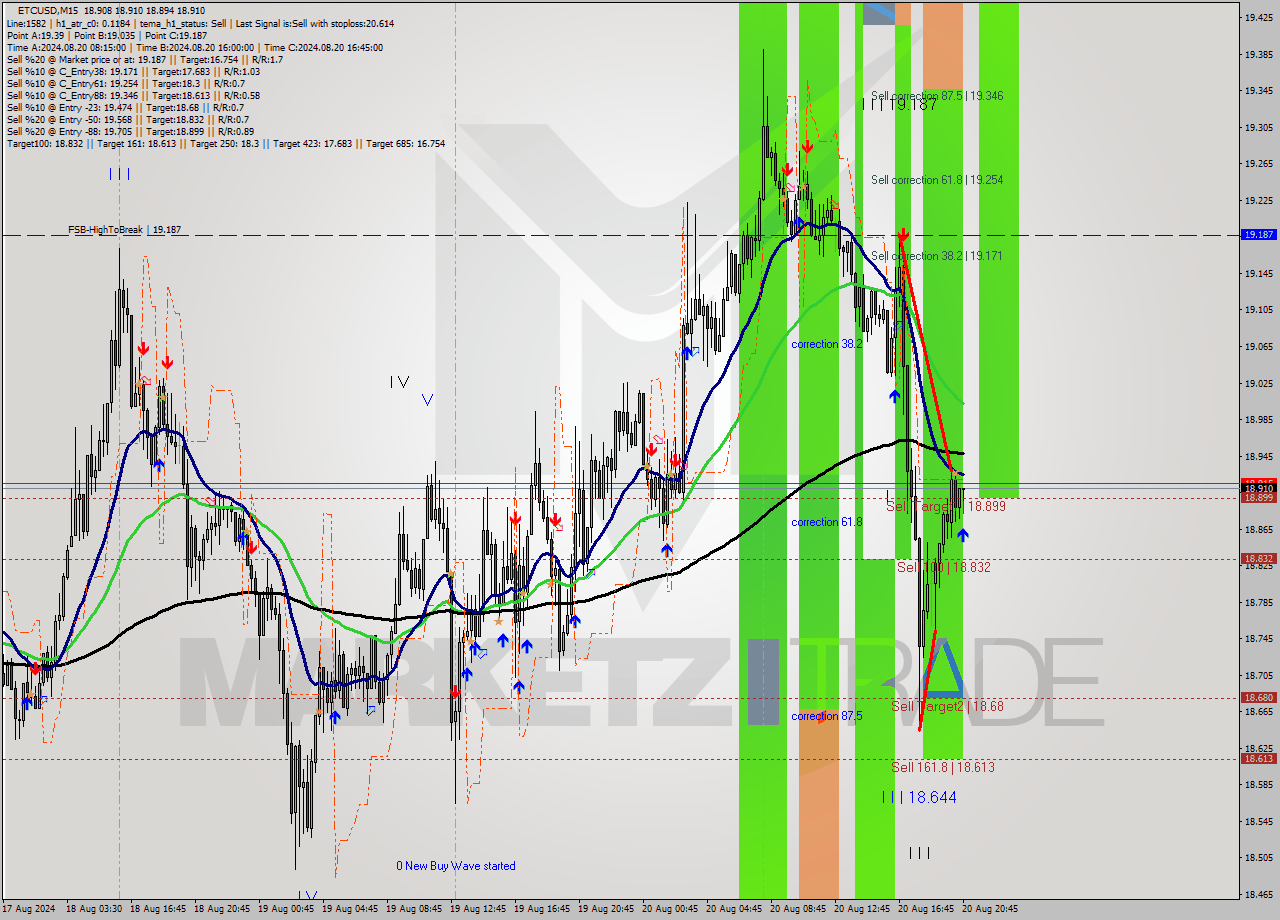Select the blue correction 87.5 label
Viewport: 1280px width, 920px height.
tap(826, 716)
